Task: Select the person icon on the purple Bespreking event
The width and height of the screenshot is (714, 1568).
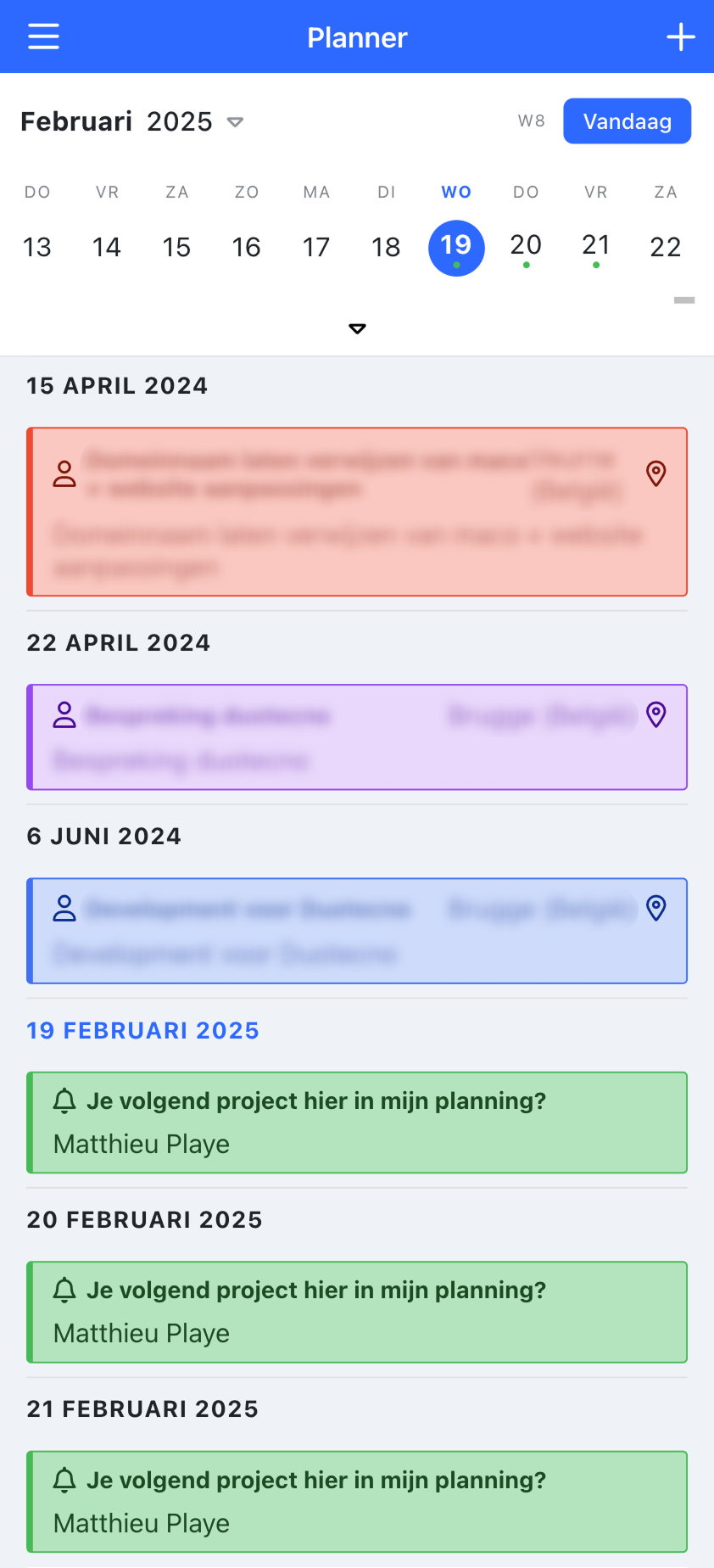Action: [62, 715]
